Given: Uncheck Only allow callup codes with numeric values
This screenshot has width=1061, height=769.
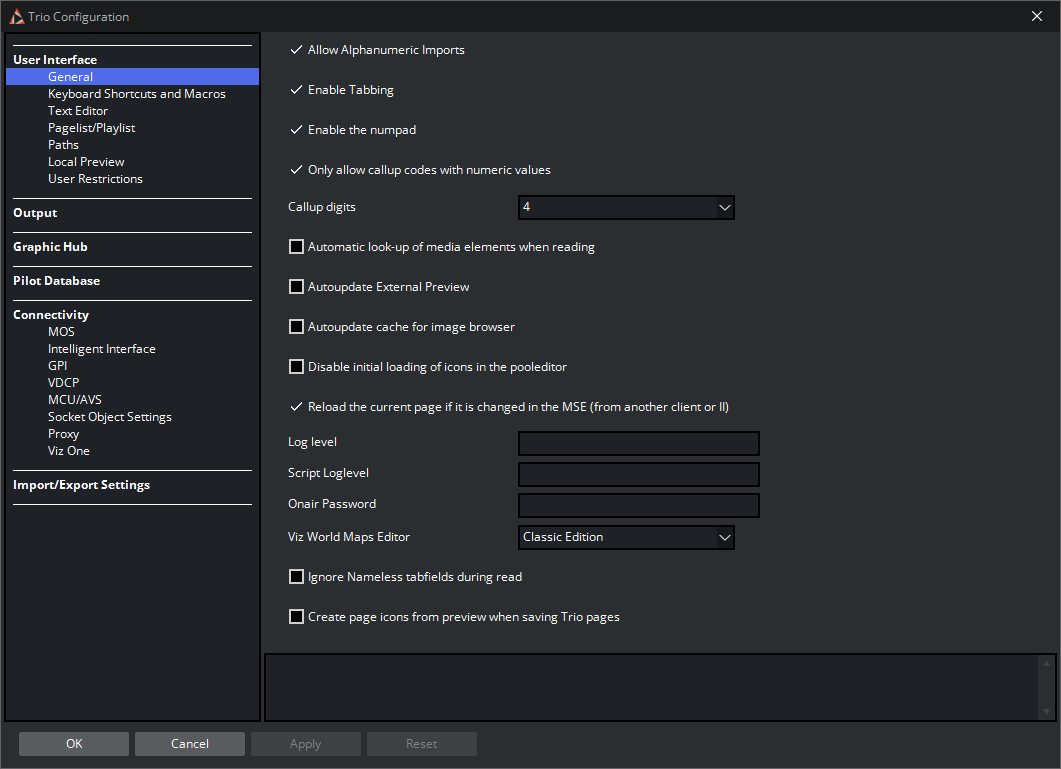Looking at the screenshot, I should pos(296,169).
